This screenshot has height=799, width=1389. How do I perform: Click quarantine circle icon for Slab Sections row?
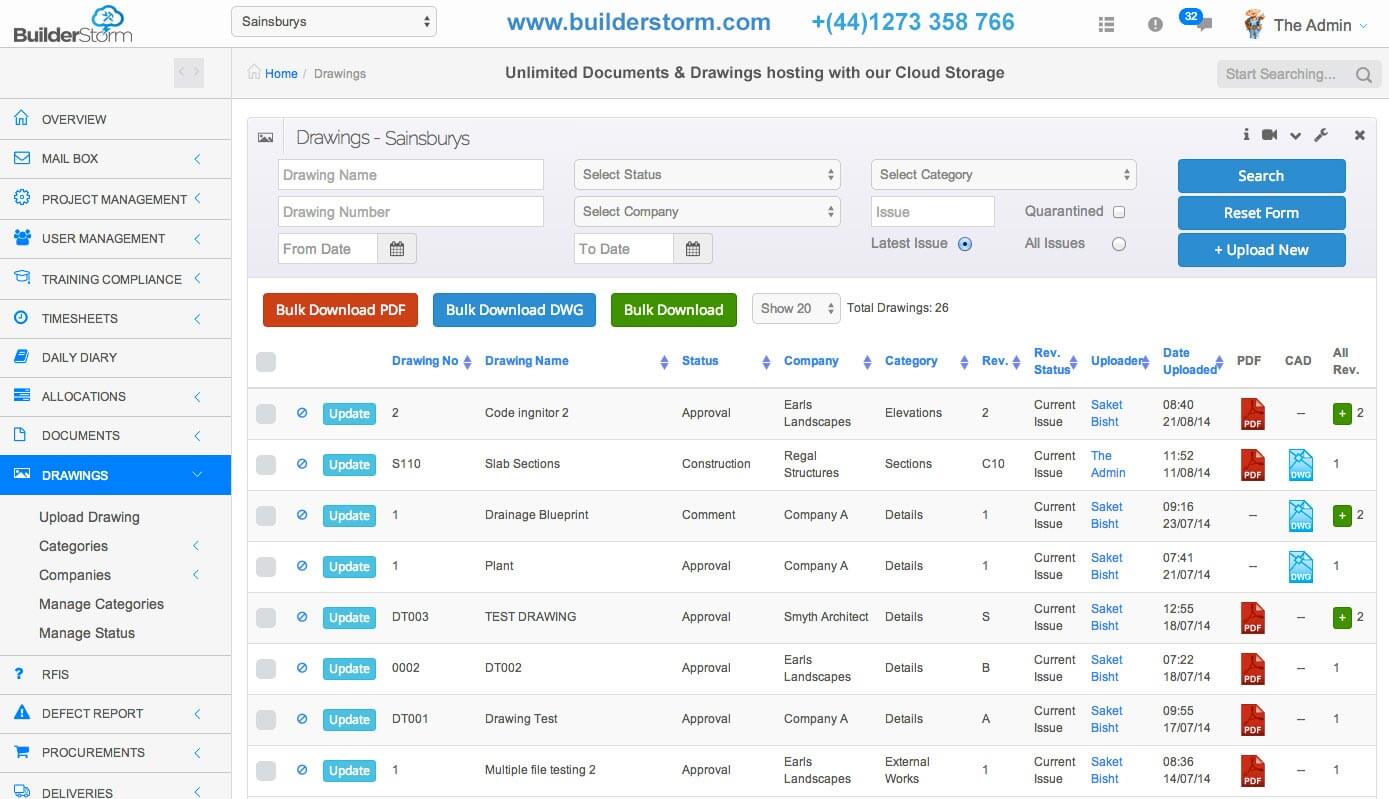click(302, 463)
